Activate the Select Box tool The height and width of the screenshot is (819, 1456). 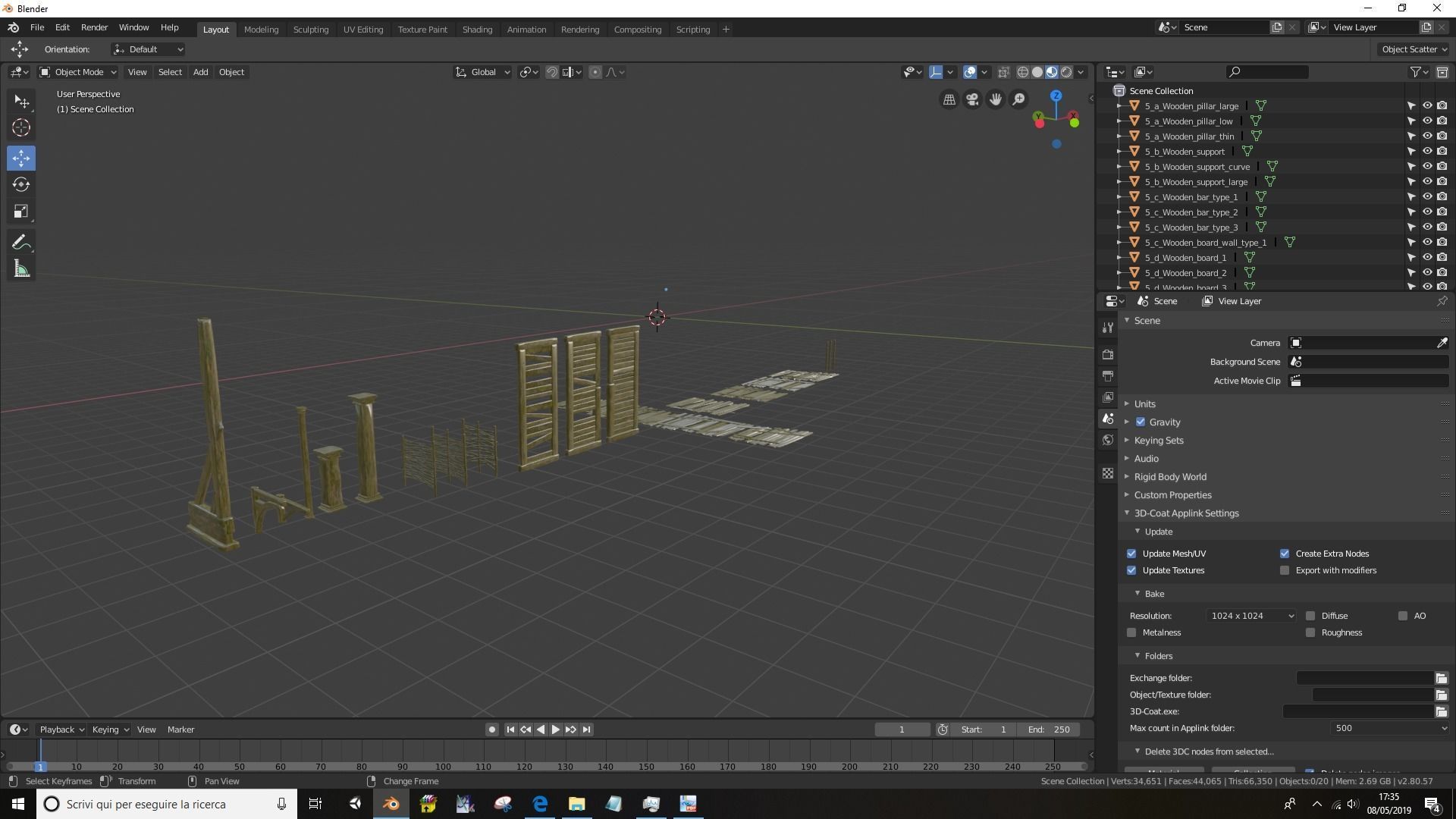[x=21, y=102]
